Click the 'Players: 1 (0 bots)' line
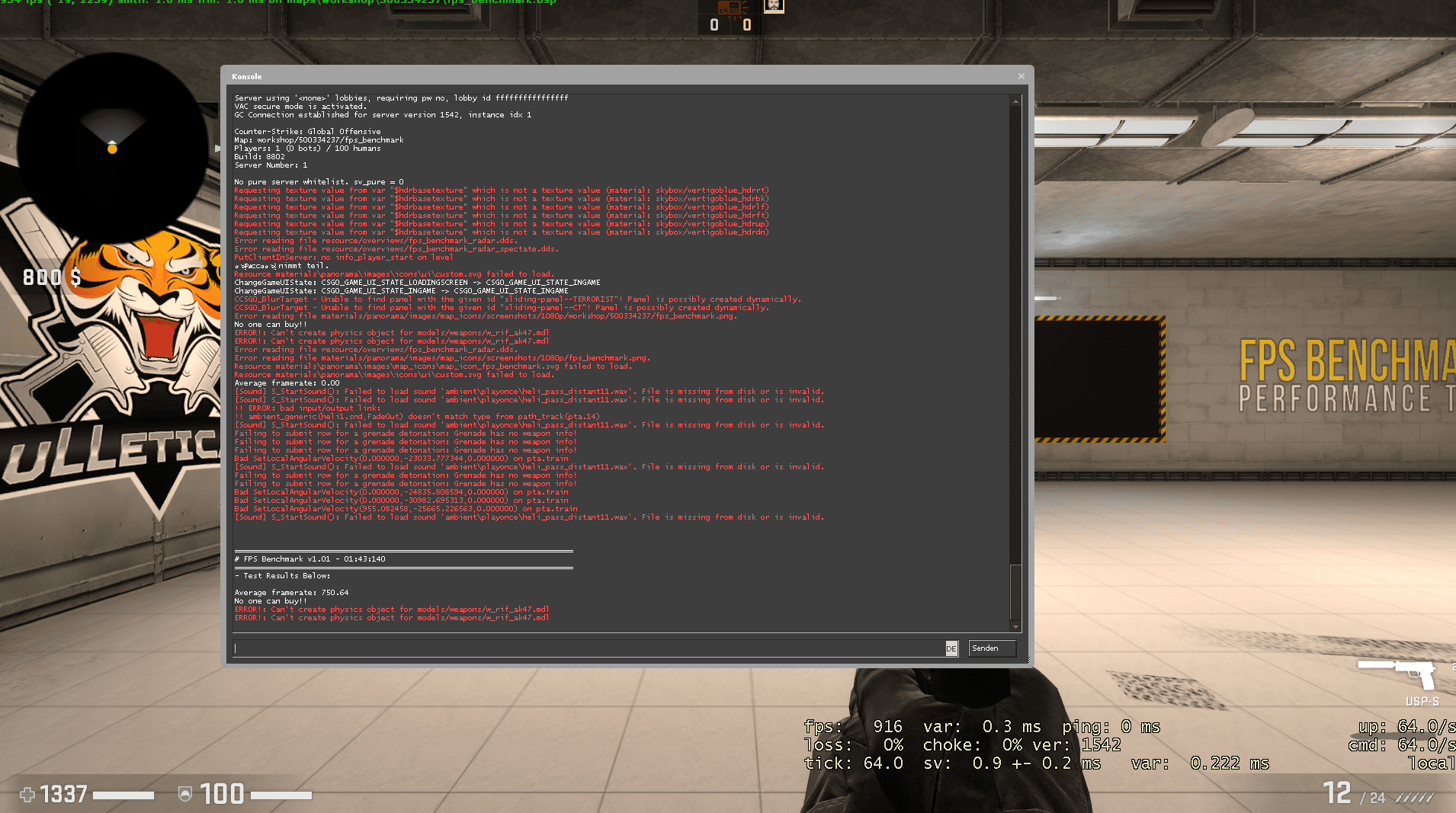Screen dimensions: 1456x813 [307, 149]
